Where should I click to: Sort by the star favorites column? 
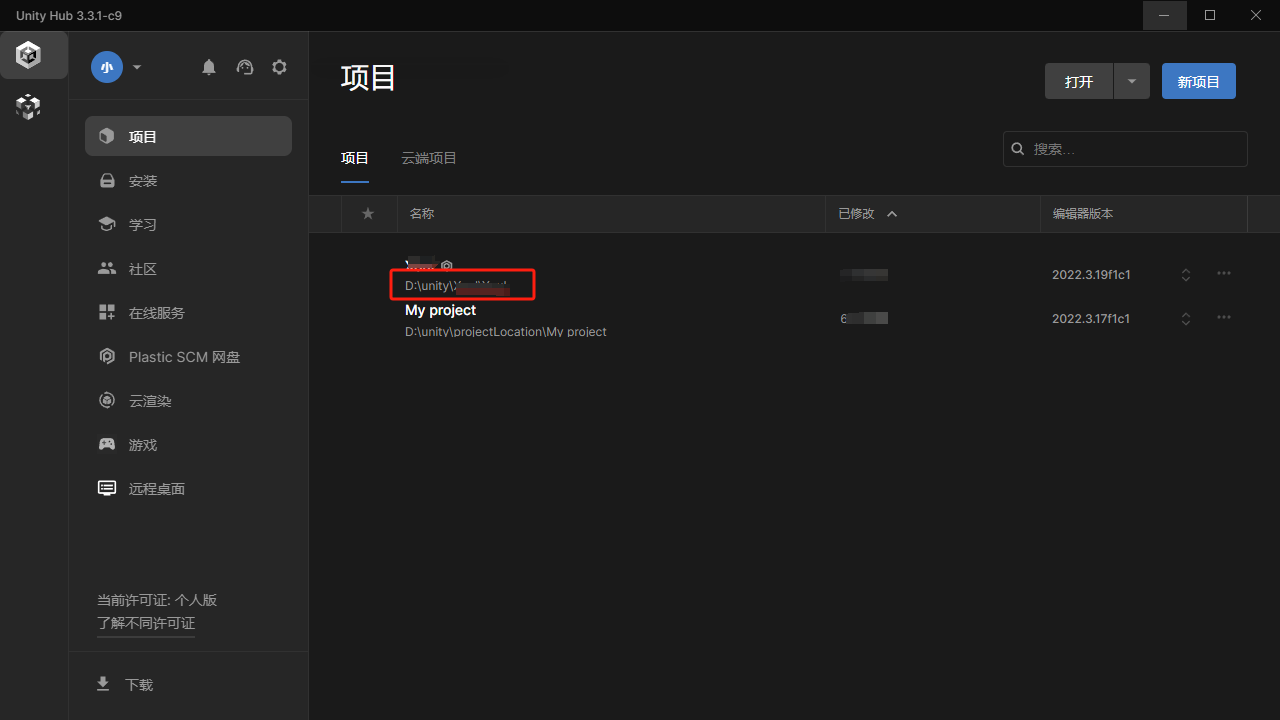(x=368, y=214)
